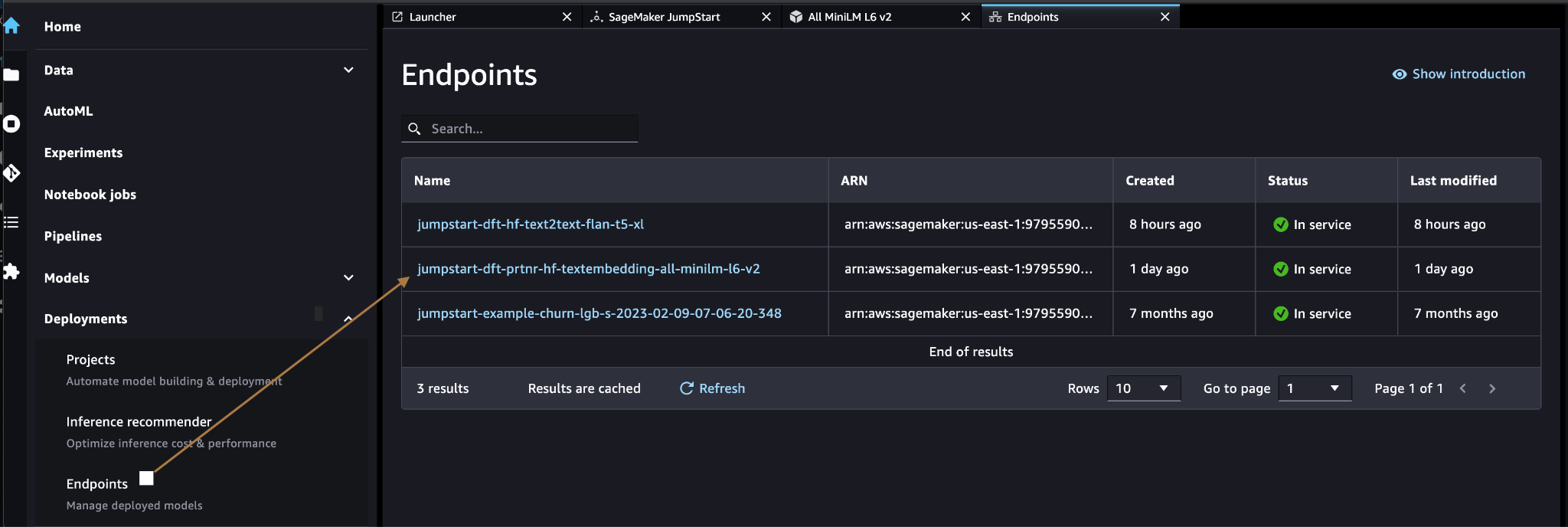Click the eye icon beside Show introduction

point(1400,74)
